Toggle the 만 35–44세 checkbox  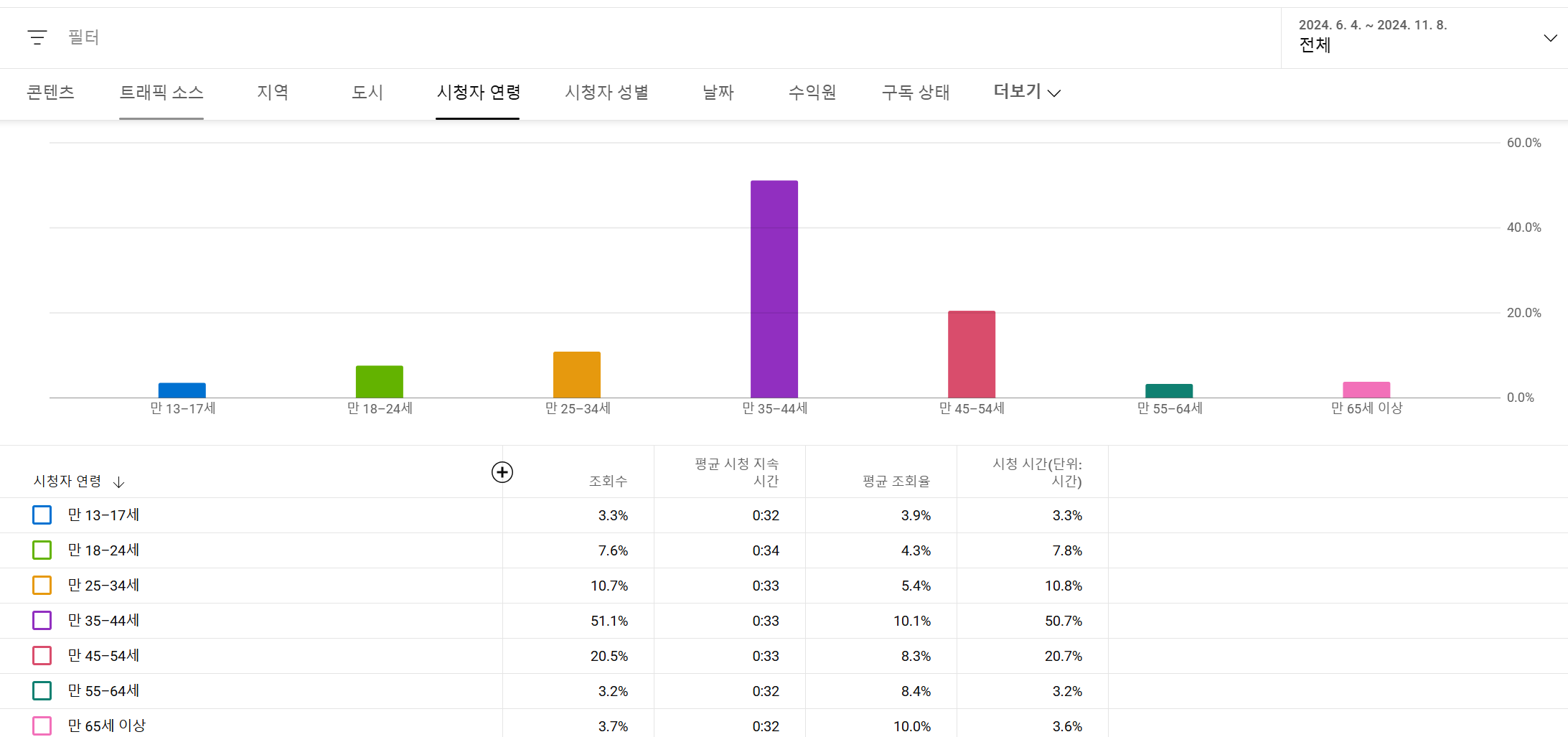coord(42,621)
